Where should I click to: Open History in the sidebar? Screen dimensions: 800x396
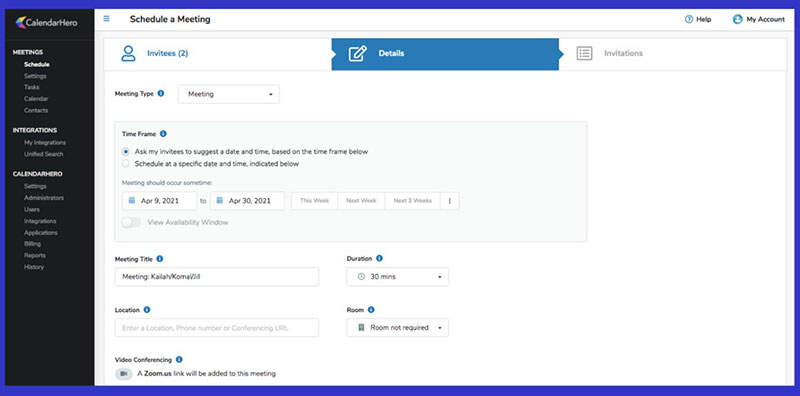34,267
